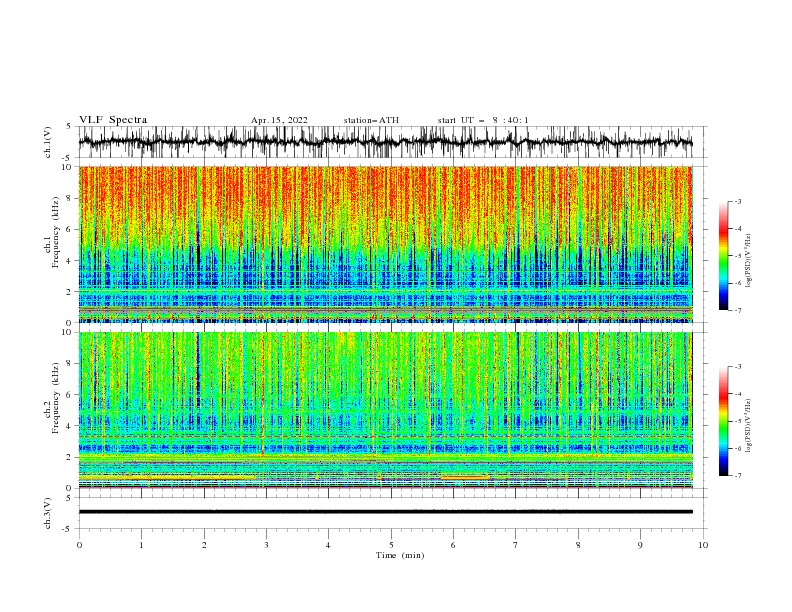Image resolution: width=792 pixels, height=612 pixels.
Task: Click the time axis tick label "9"
Action: (x=640, y=545)
